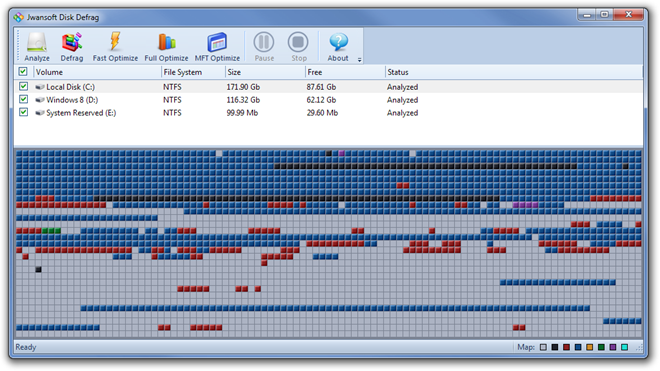Viewport: 660px width, 371px height.
Task: Close the Disk Defrag window
Action: tap(628, 15)
